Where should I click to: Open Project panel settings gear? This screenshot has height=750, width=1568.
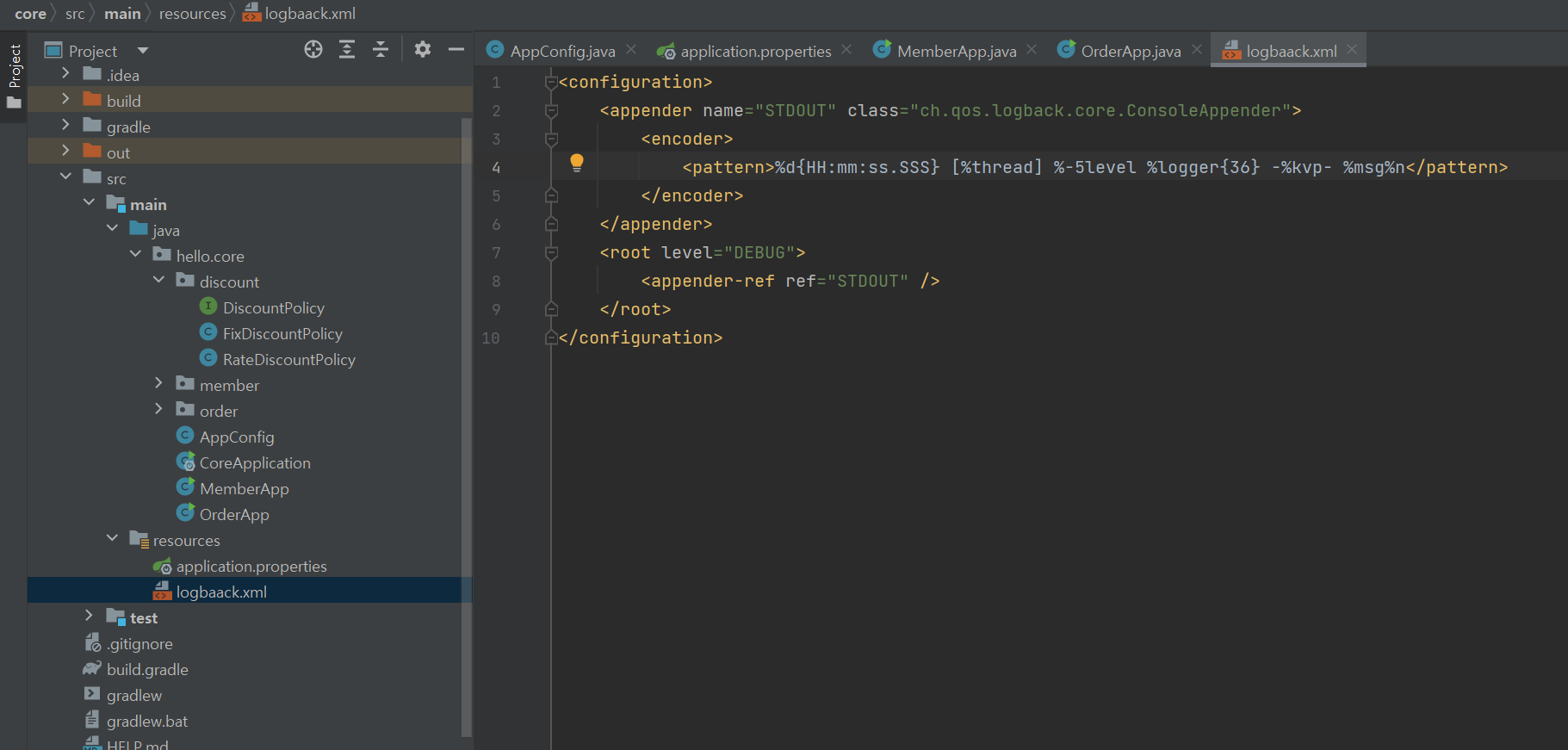tap(422, 49)
